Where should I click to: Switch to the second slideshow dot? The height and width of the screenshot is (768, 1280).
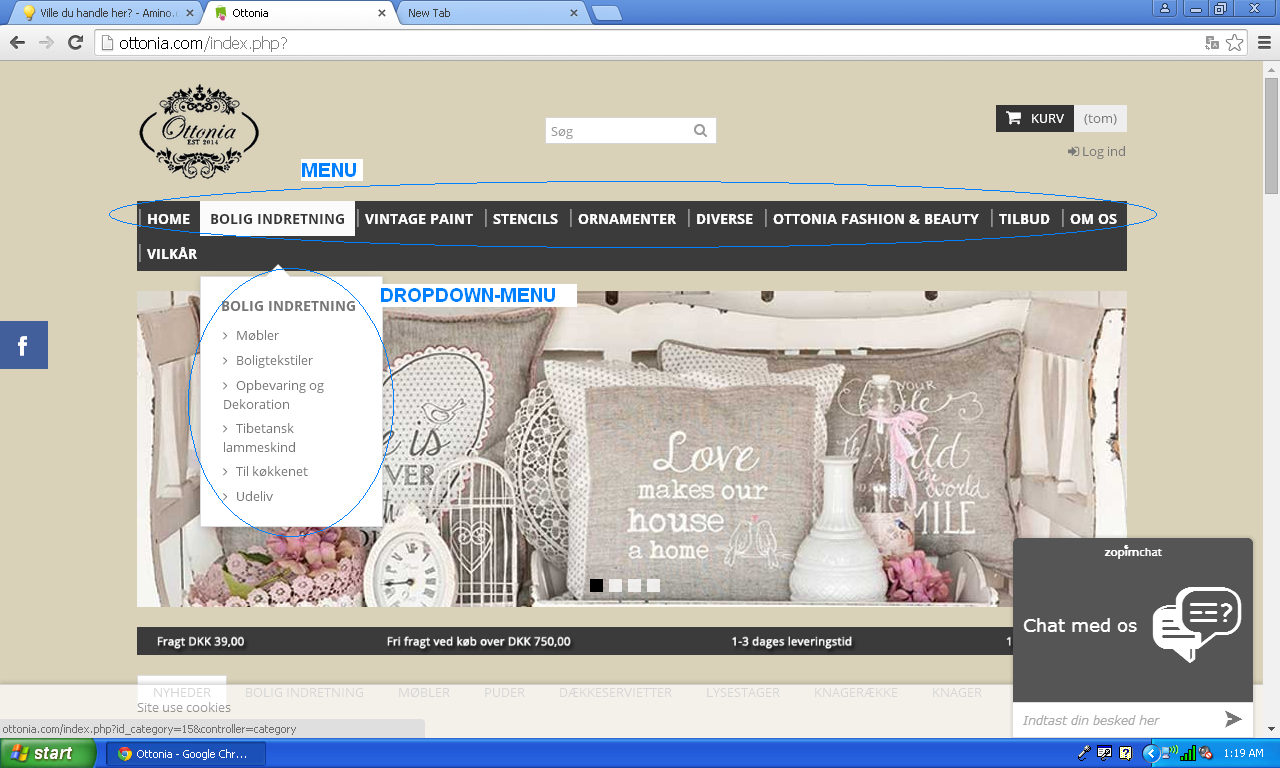[615, 585]
